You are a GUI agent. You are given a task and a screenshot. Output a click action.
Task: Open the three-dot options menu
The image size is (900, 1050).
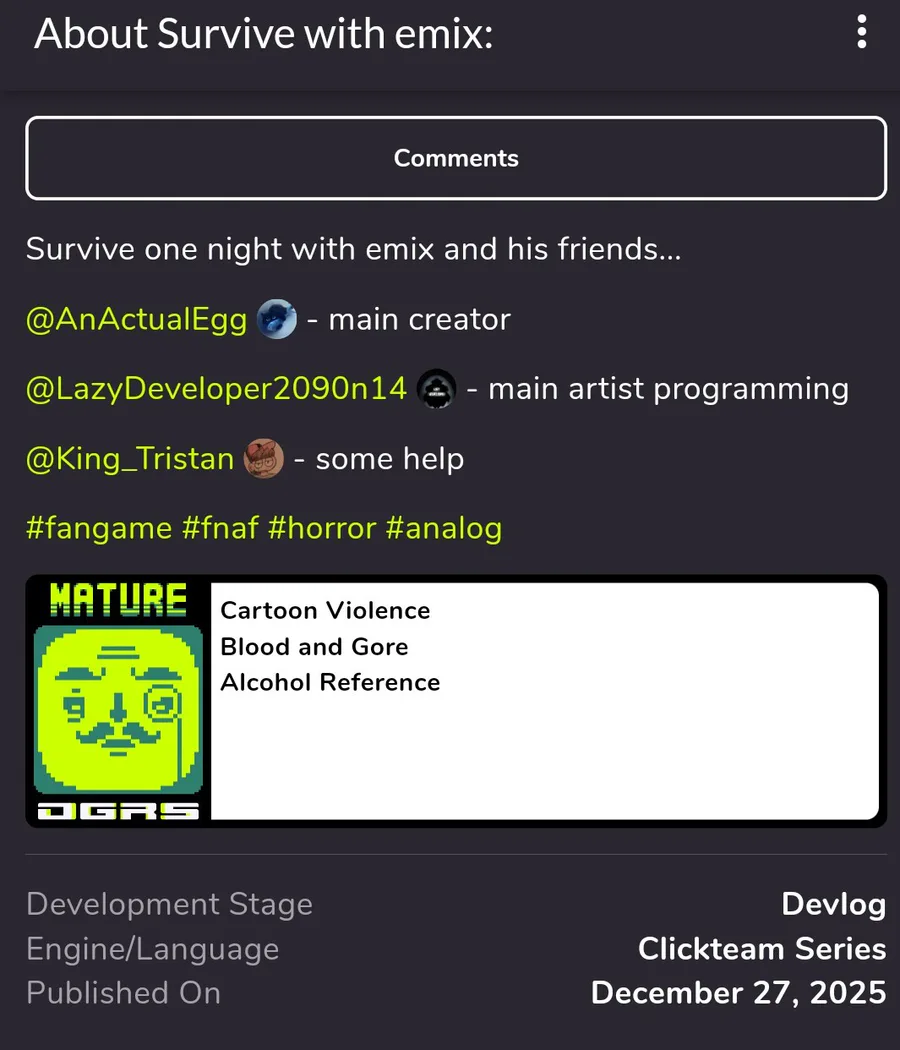[x=862, y=32]
